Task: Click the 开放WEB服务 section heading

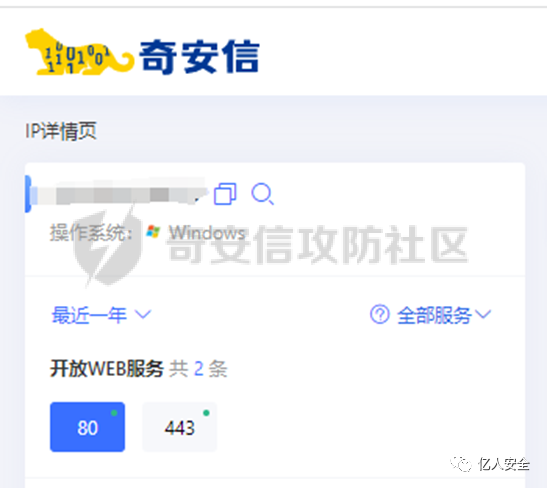Action: 107,368
